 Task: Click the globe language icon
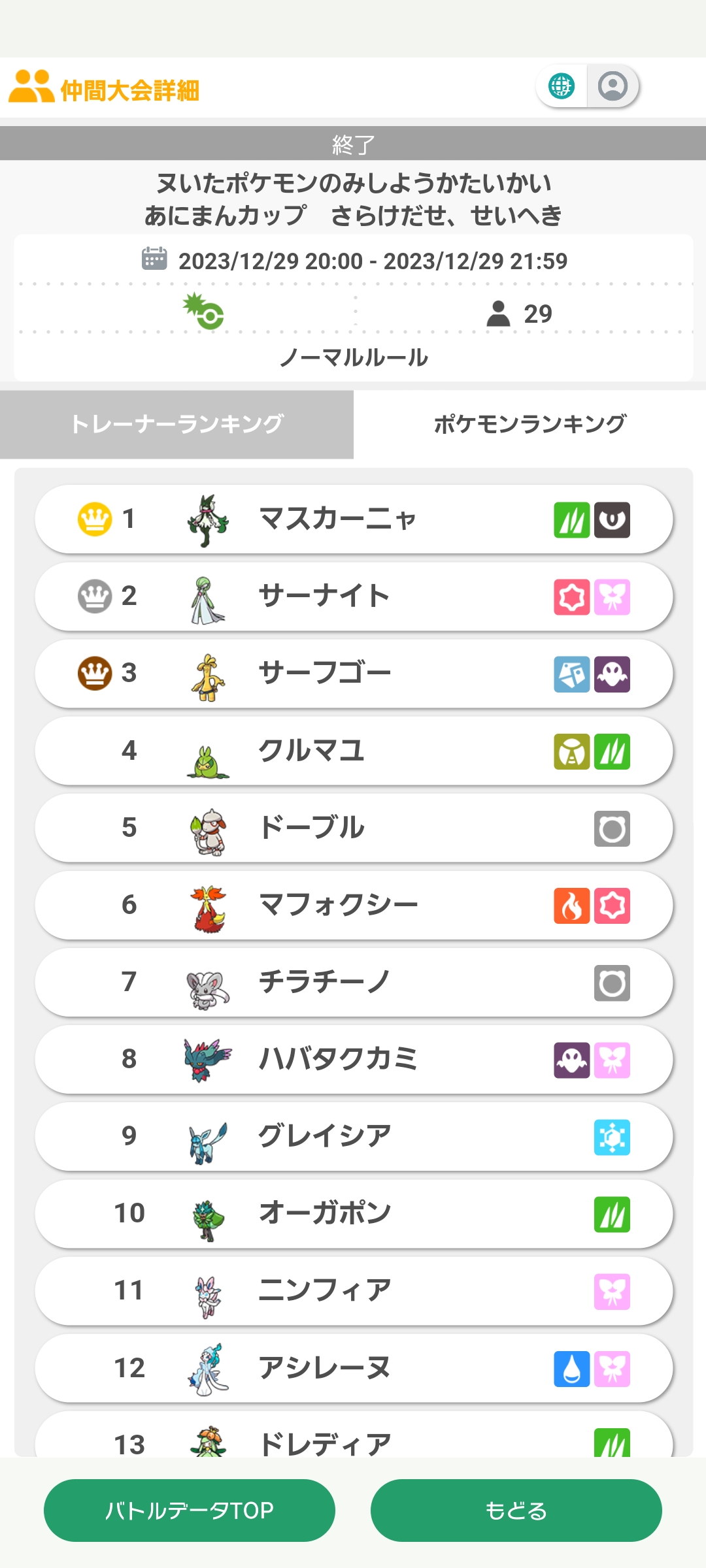click(561, 86)
